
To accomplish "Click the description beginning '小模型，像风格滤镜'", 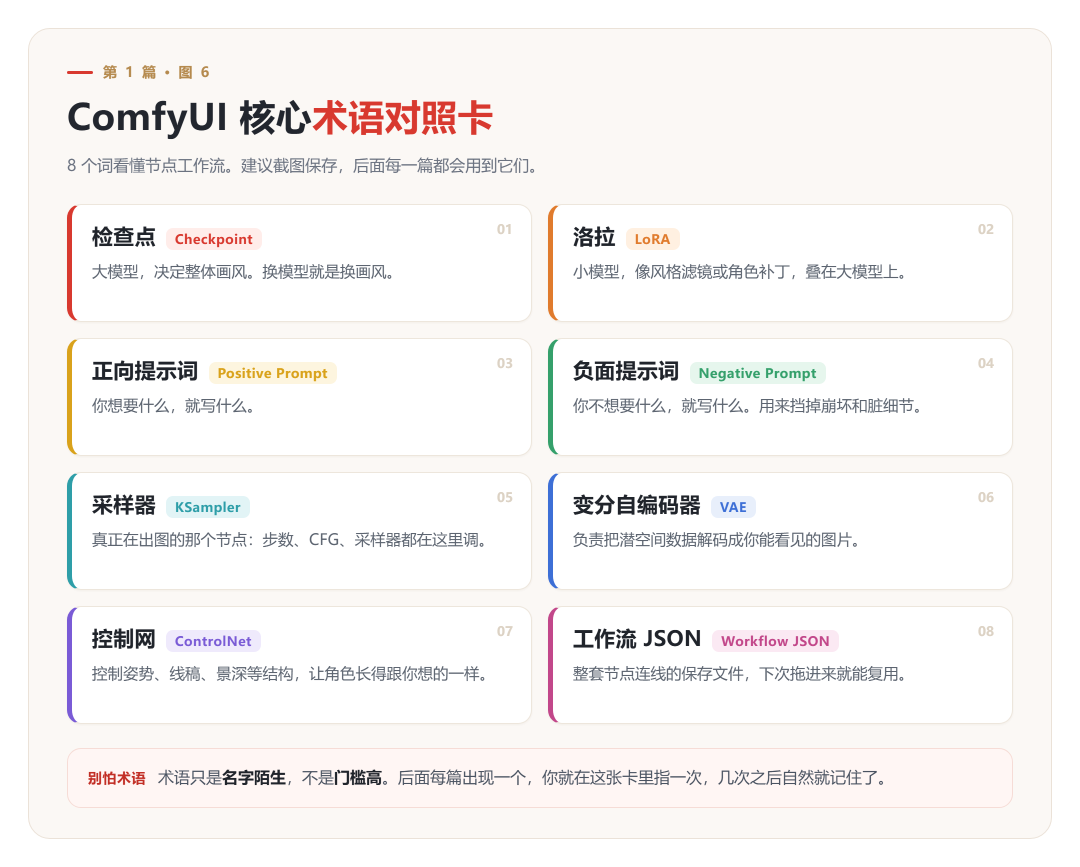I will [739, 272].
